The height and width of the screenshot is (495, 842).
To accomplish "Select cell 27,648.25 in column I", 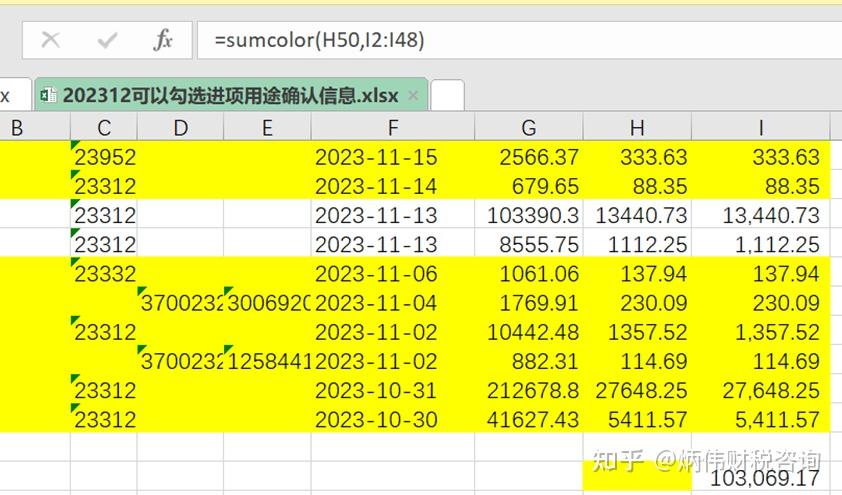I will point(760,389).
